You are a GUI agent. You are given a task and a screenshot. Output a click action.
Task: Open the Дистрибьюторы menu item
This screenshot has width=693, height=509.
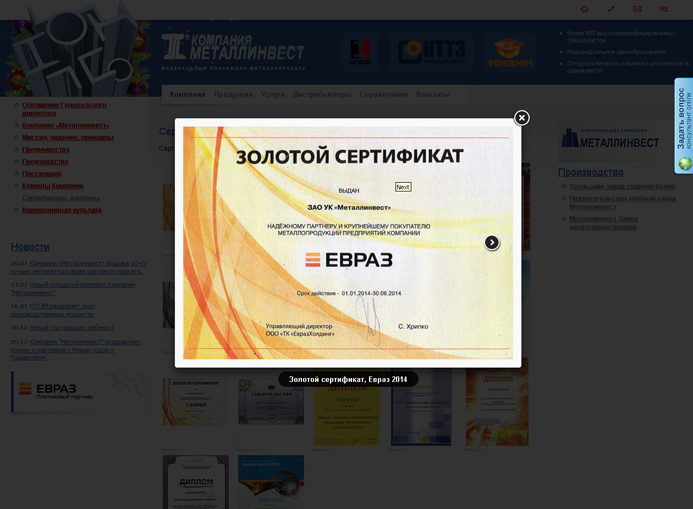click(322, 94)
